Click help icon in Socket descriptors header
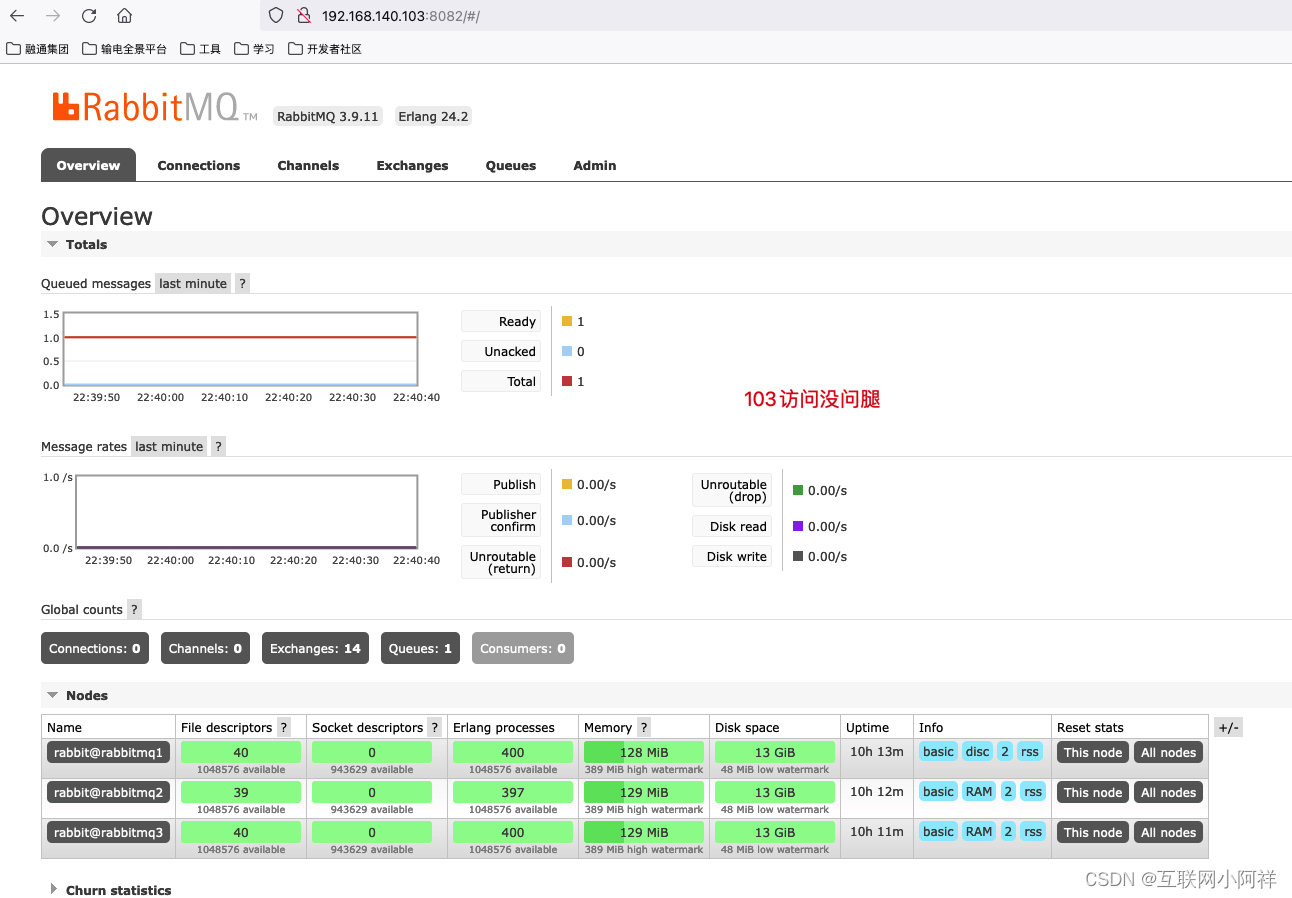 coord(434,728)
